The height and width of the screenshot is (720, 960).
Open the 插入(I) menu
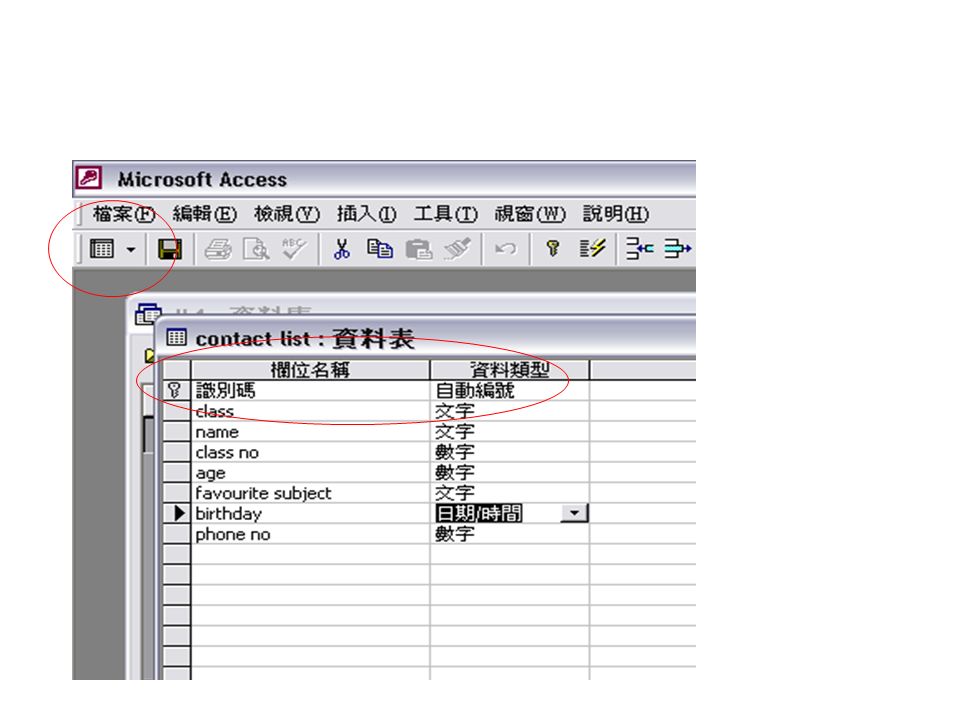[x=366, y=214]
